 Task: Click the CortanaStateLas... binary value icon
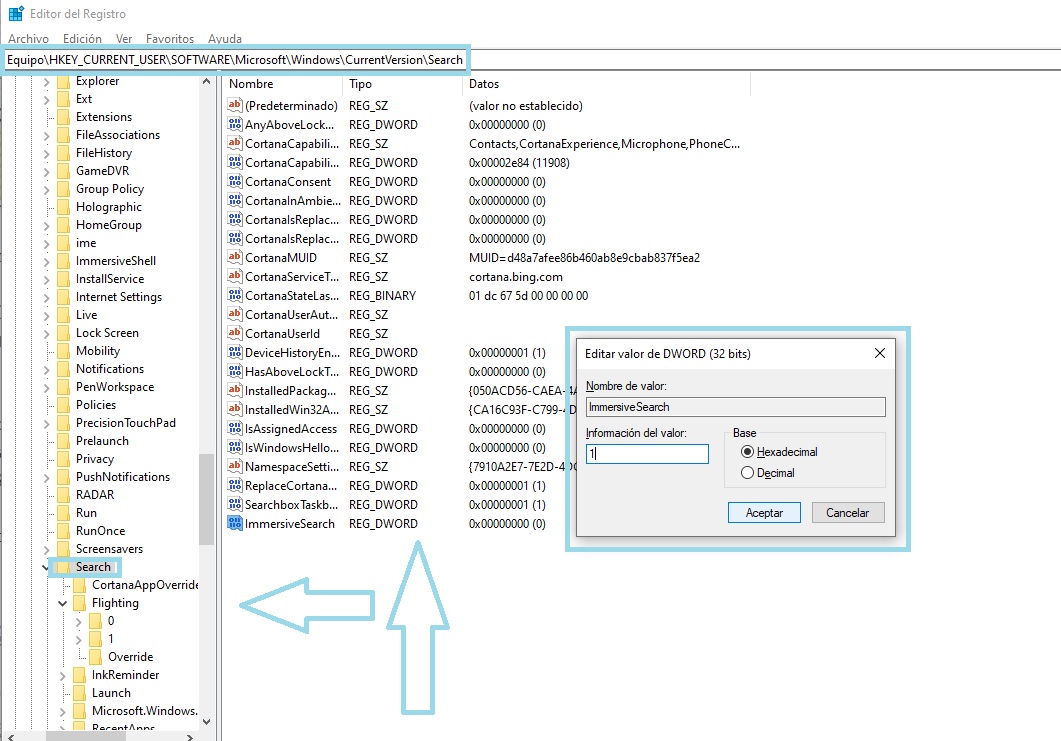(235, 295)
